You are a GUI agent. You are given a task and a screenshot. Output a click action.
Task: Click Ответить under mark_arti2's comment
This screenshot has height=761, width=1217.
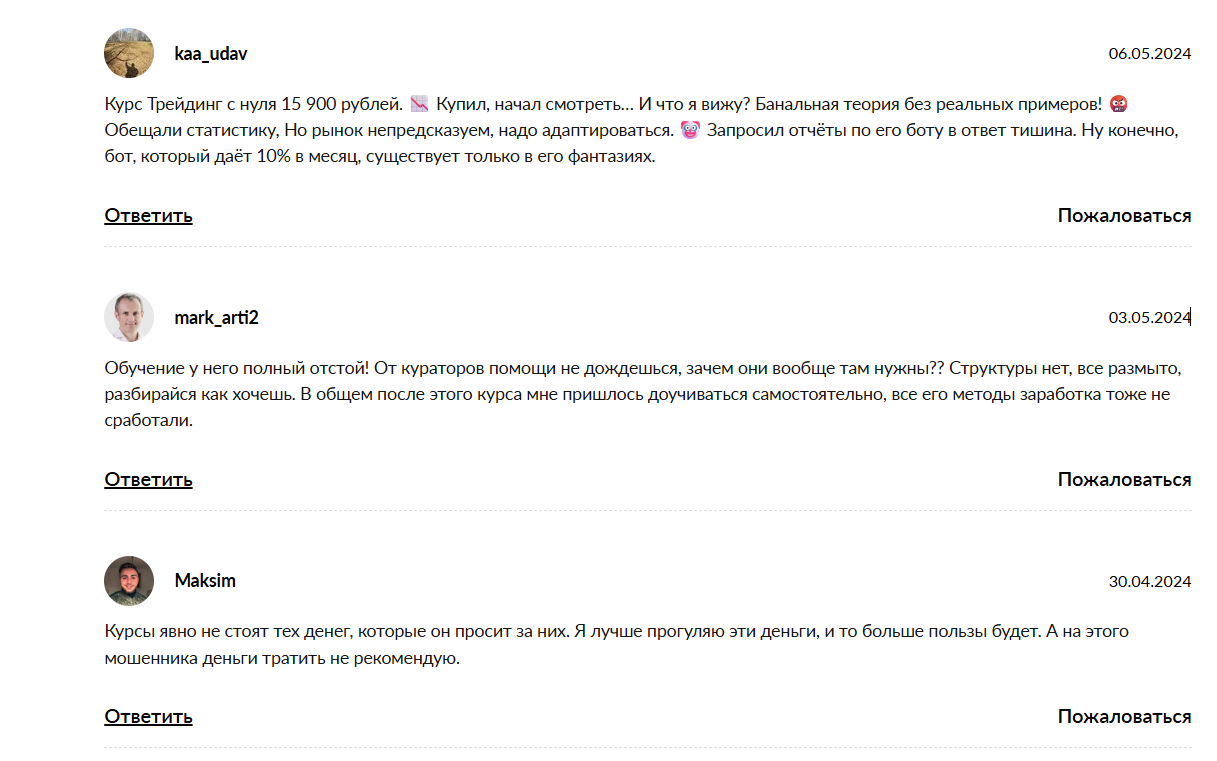[x=148, y=479]
